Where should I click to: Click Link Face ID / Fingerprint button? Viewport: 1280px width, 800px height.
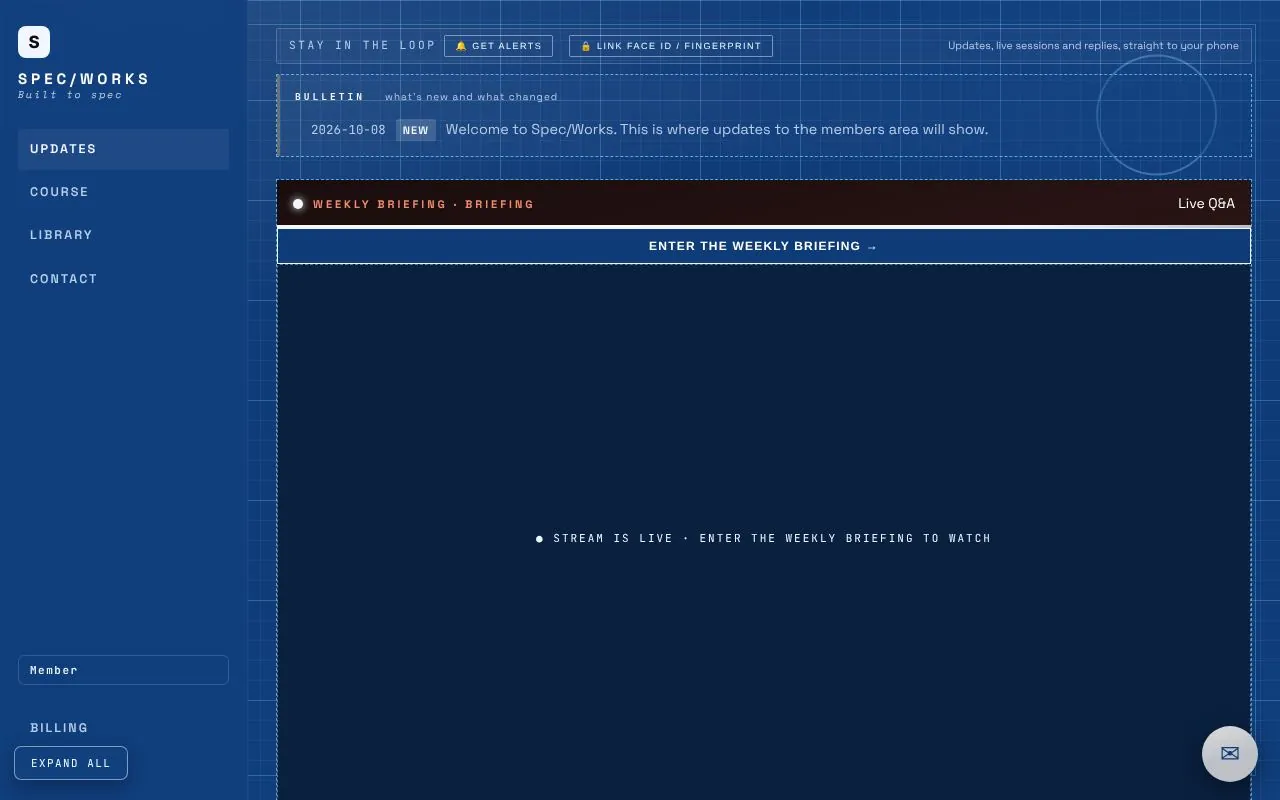coord(671,46)
